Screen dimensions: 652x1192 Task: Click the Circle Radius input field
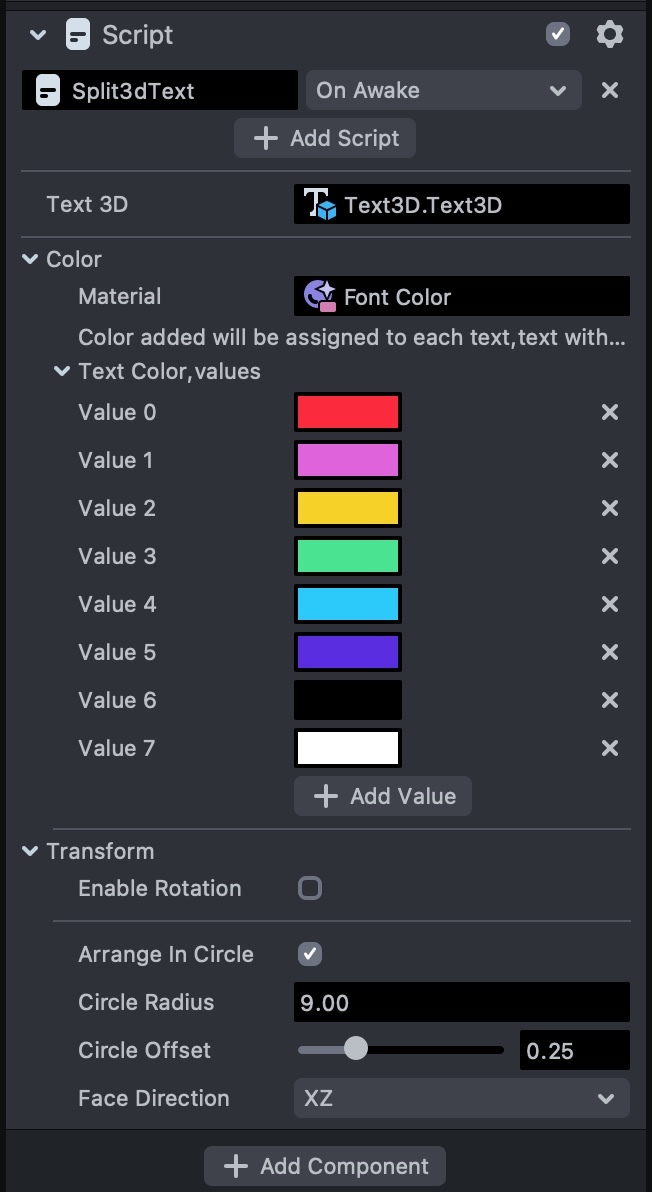(x=461, y=1002)
